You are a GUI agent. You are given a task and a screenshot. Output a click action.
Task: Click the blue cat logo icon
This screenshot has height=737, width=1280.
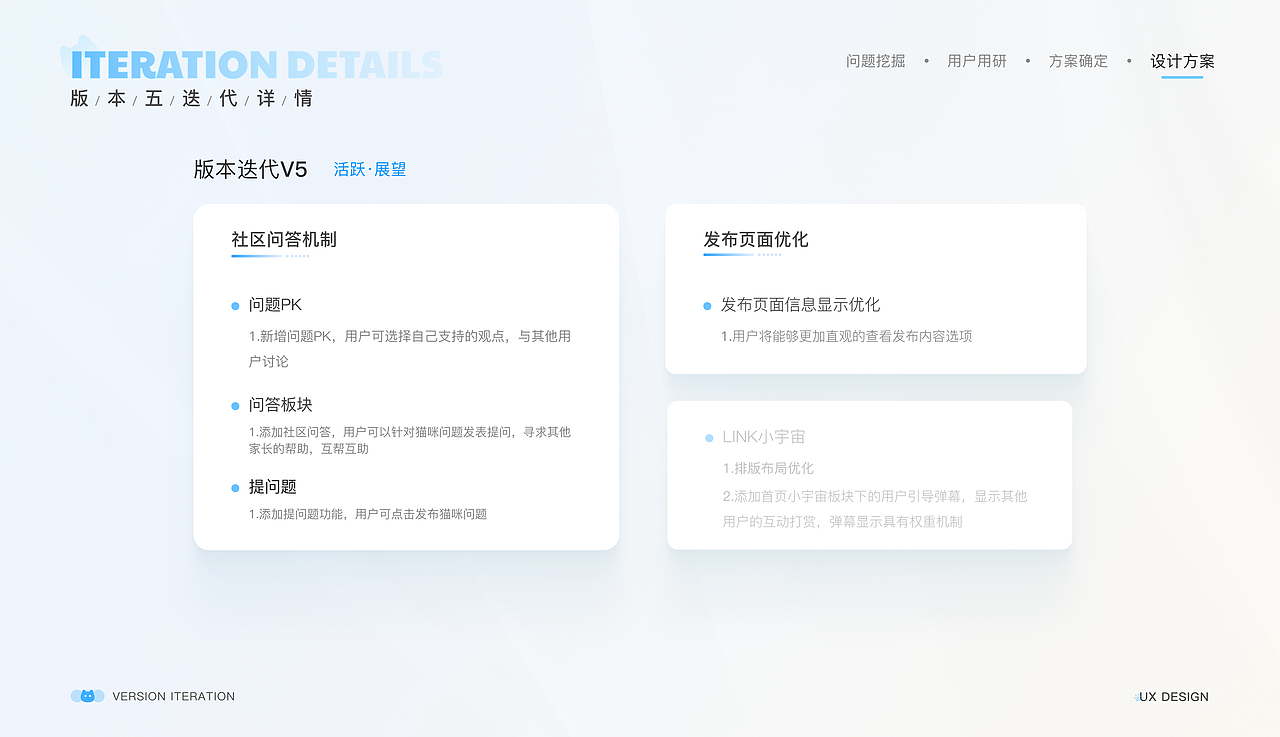(87, 696)
